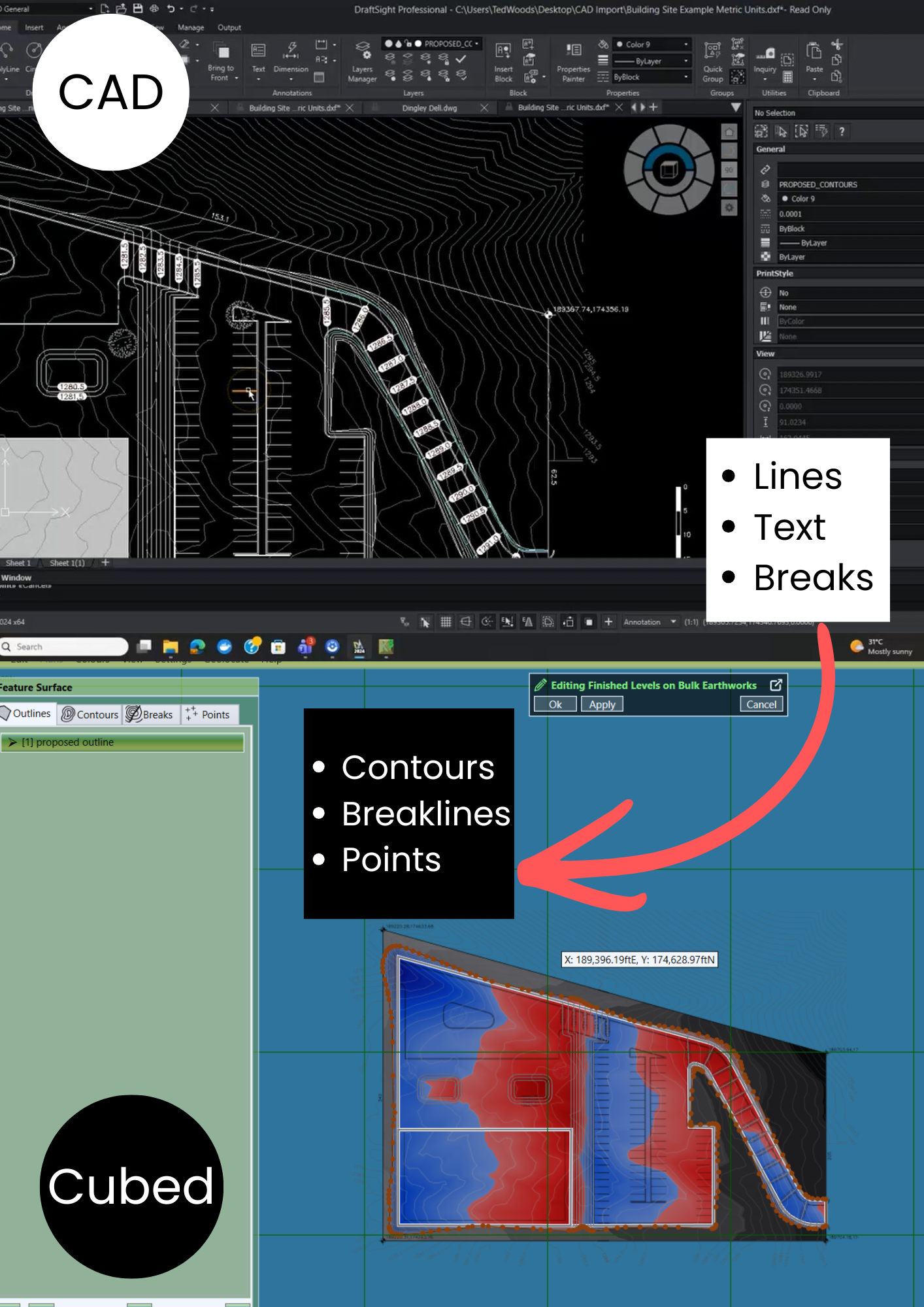Click the Undo arrow in quick access toolbar
This screenshot has width=924, height=1307.
click(171, 8)
